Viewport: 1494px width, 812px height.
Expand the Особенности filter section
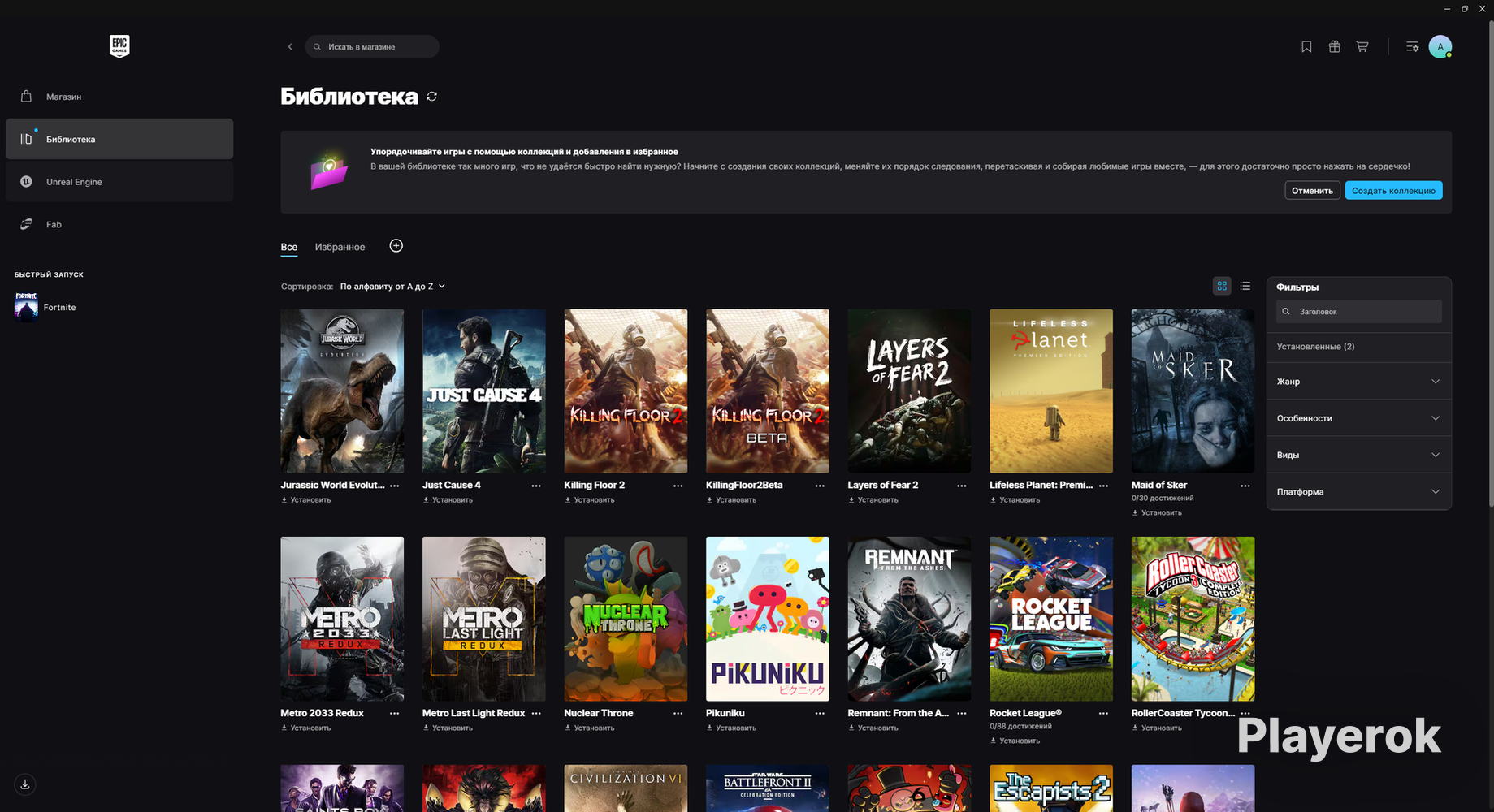click(x=1358, y=418)
